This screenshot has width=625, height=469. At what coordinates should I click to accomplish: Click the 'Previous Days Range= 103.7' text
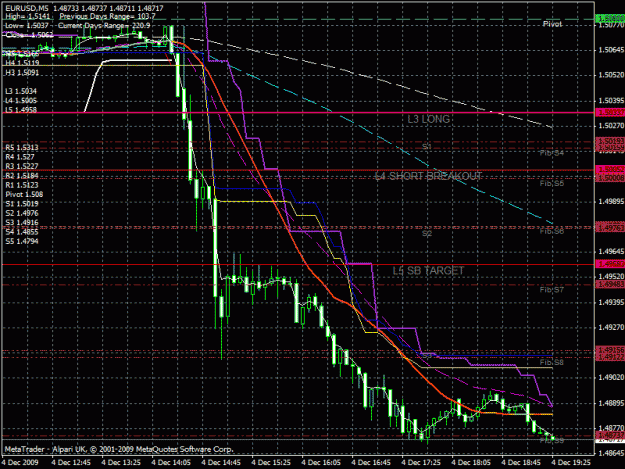pyautogui.click(x=107, y=17)
